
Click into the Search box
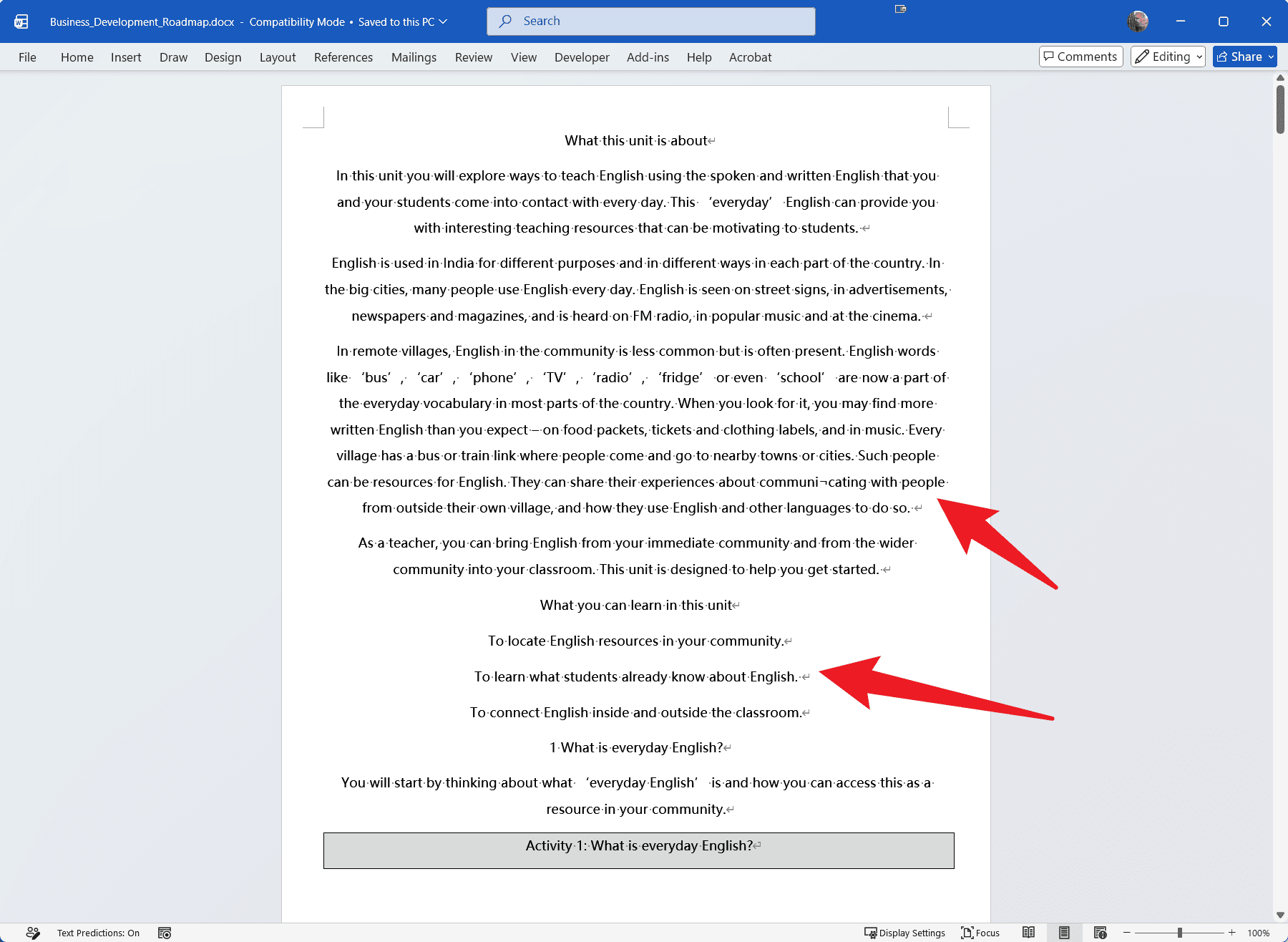[651, 21]
